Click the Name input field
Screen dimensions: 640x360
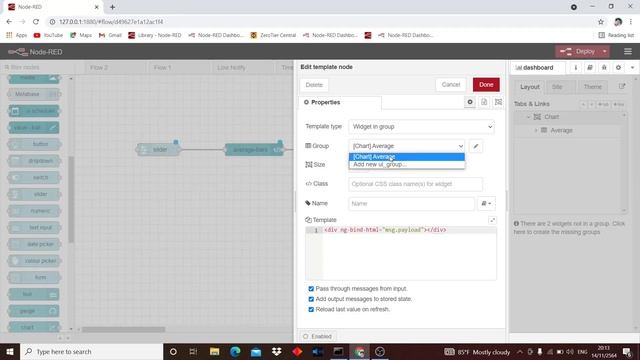(411, 203)
